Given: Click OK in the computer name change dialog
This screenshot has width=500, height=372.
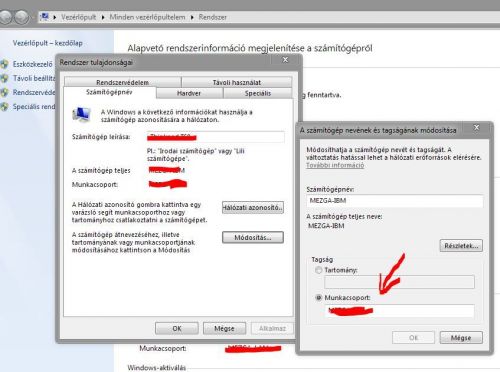Looking at the screenshot, I should coord(413,338).
